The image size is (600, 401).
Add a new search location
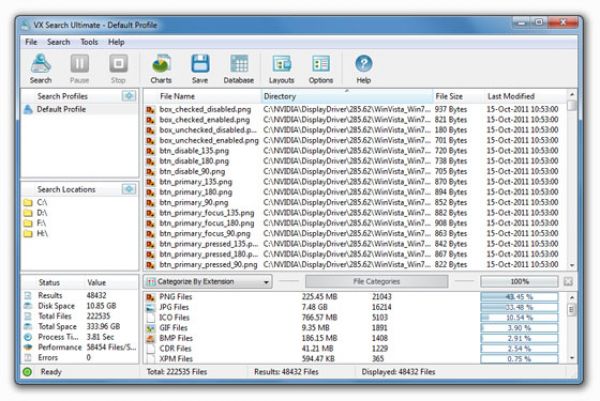click(128, 188)
